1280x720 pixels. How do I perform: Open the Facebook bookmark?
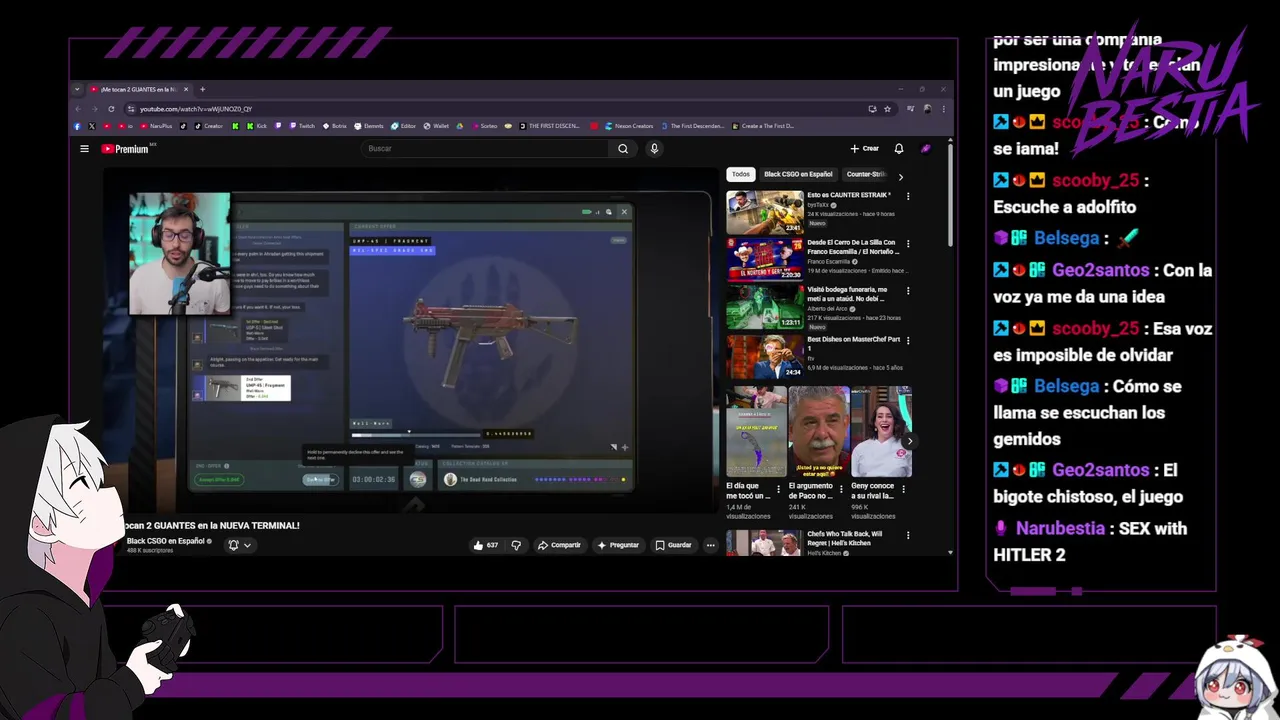click(x=77, y=126)
